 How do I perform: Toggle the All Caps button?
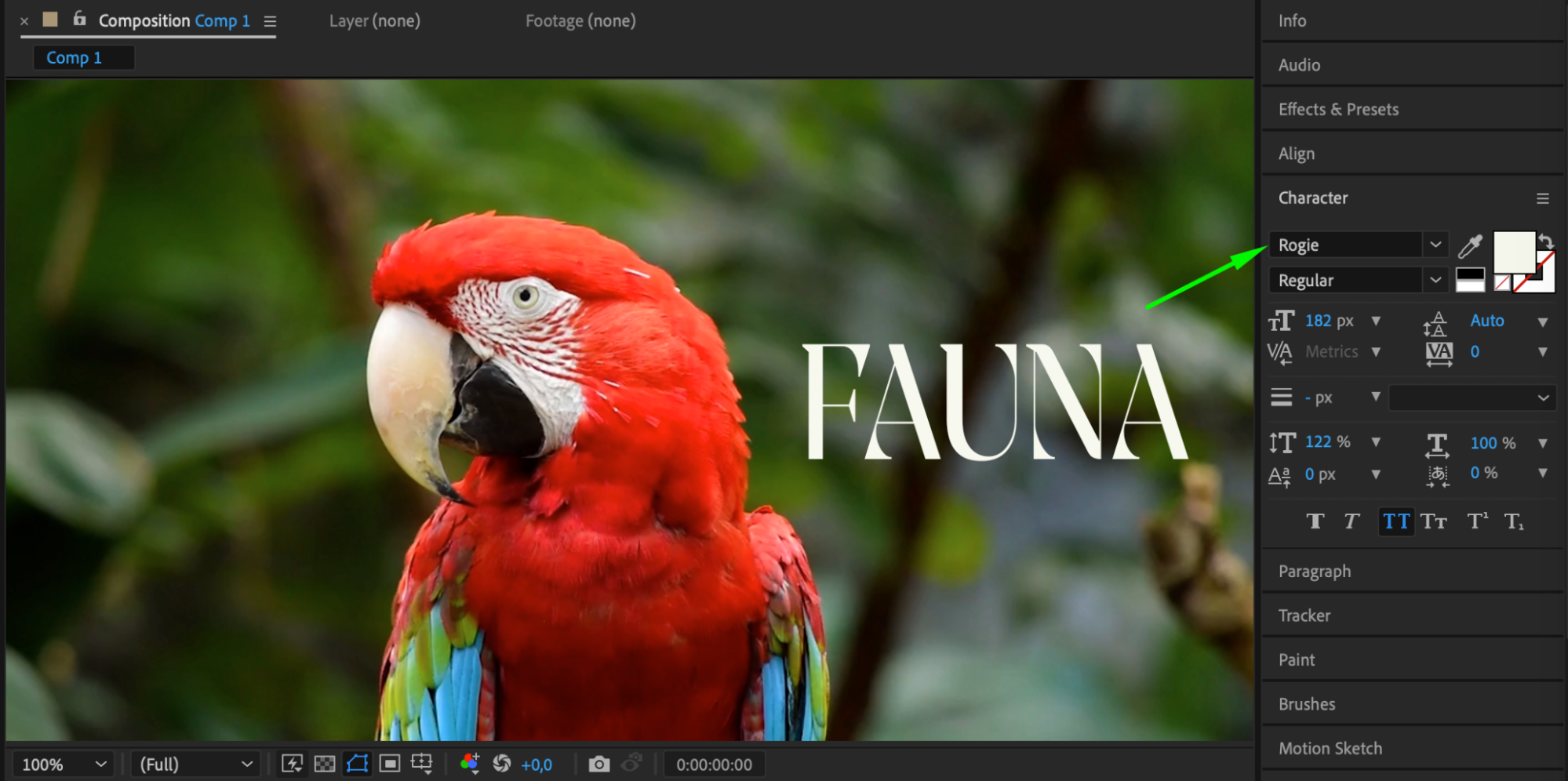(x=1396, y=521)
